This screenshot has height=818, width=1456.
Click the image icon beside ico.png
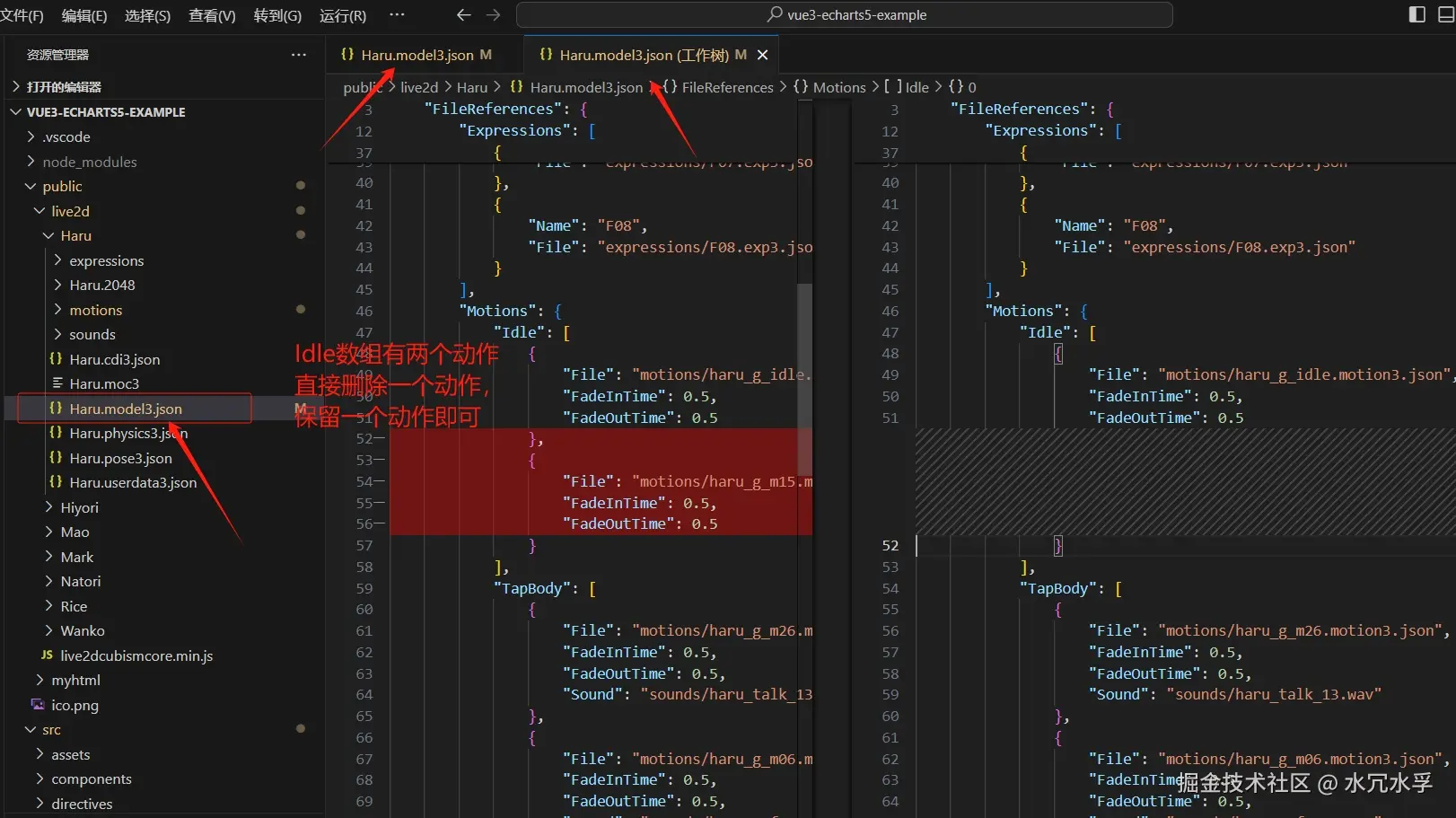38,705
